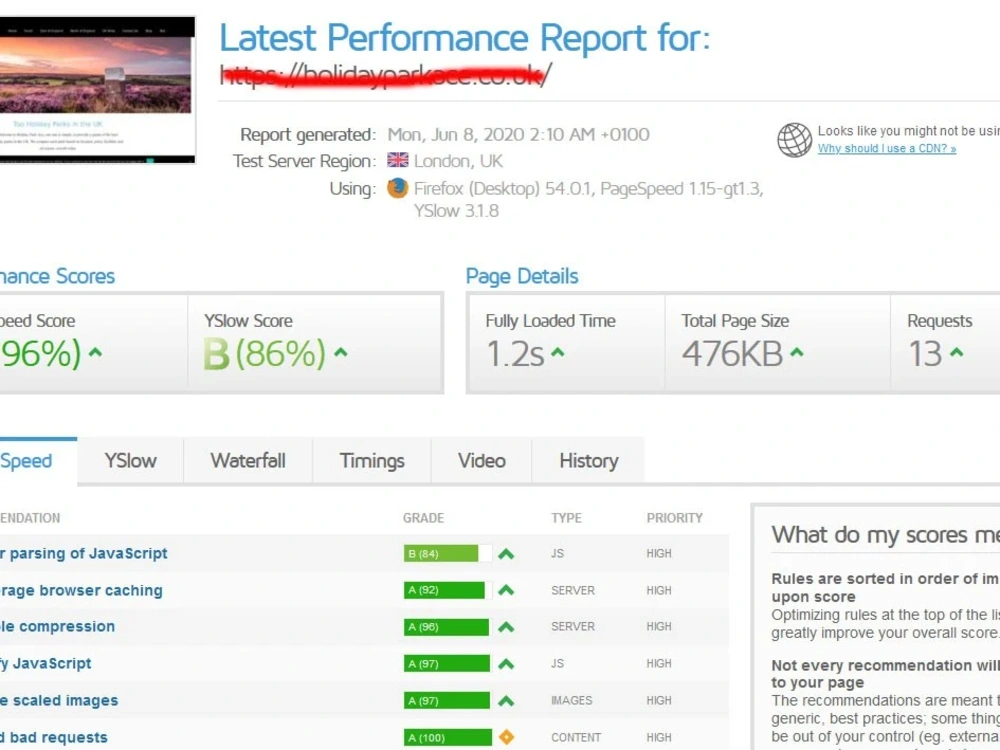Click the A (96) grade bar
This screenshot has height=750, width=1000.
click(x=448, y=627)
